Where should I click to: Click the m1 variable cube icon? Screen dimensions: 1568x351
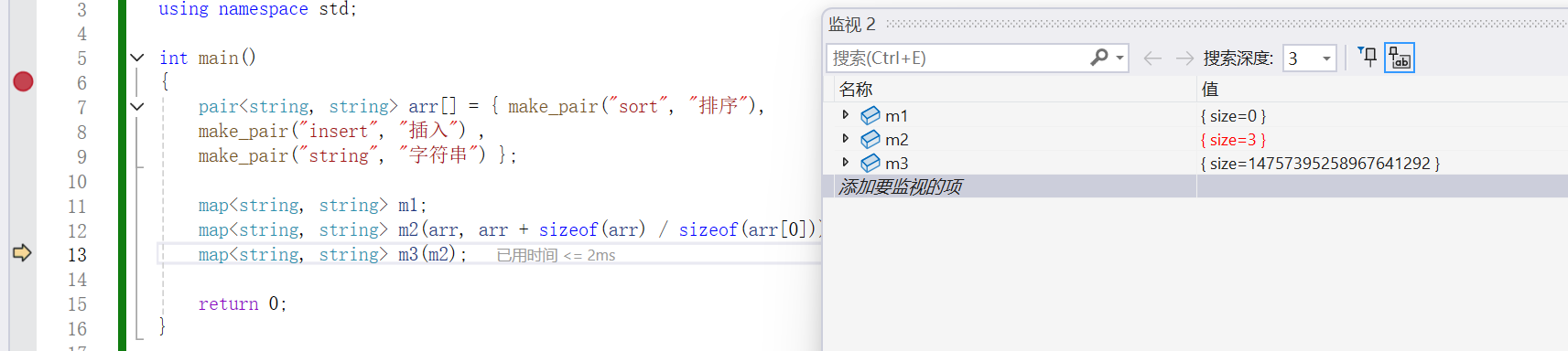pyautogui.click(x=871, y=115)
